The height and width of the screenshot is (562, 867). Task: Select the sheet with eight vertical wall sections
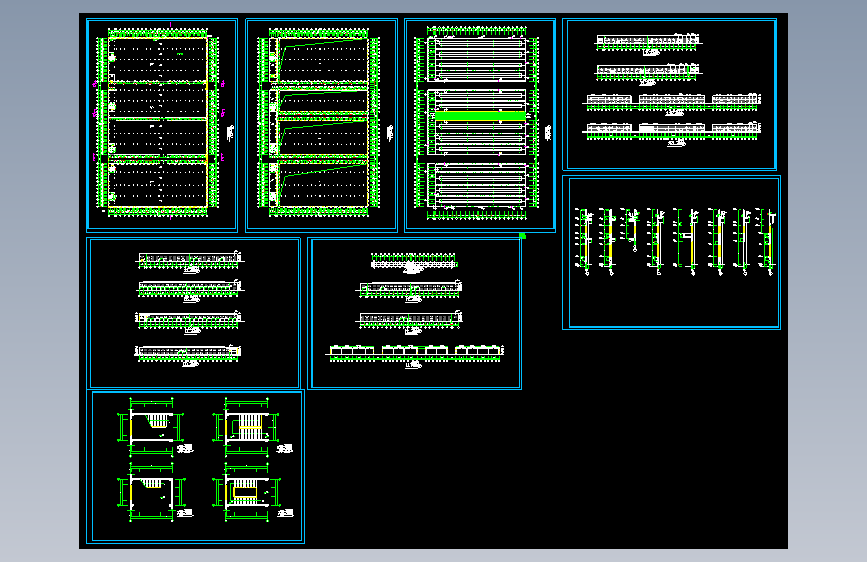pos(671,252)
